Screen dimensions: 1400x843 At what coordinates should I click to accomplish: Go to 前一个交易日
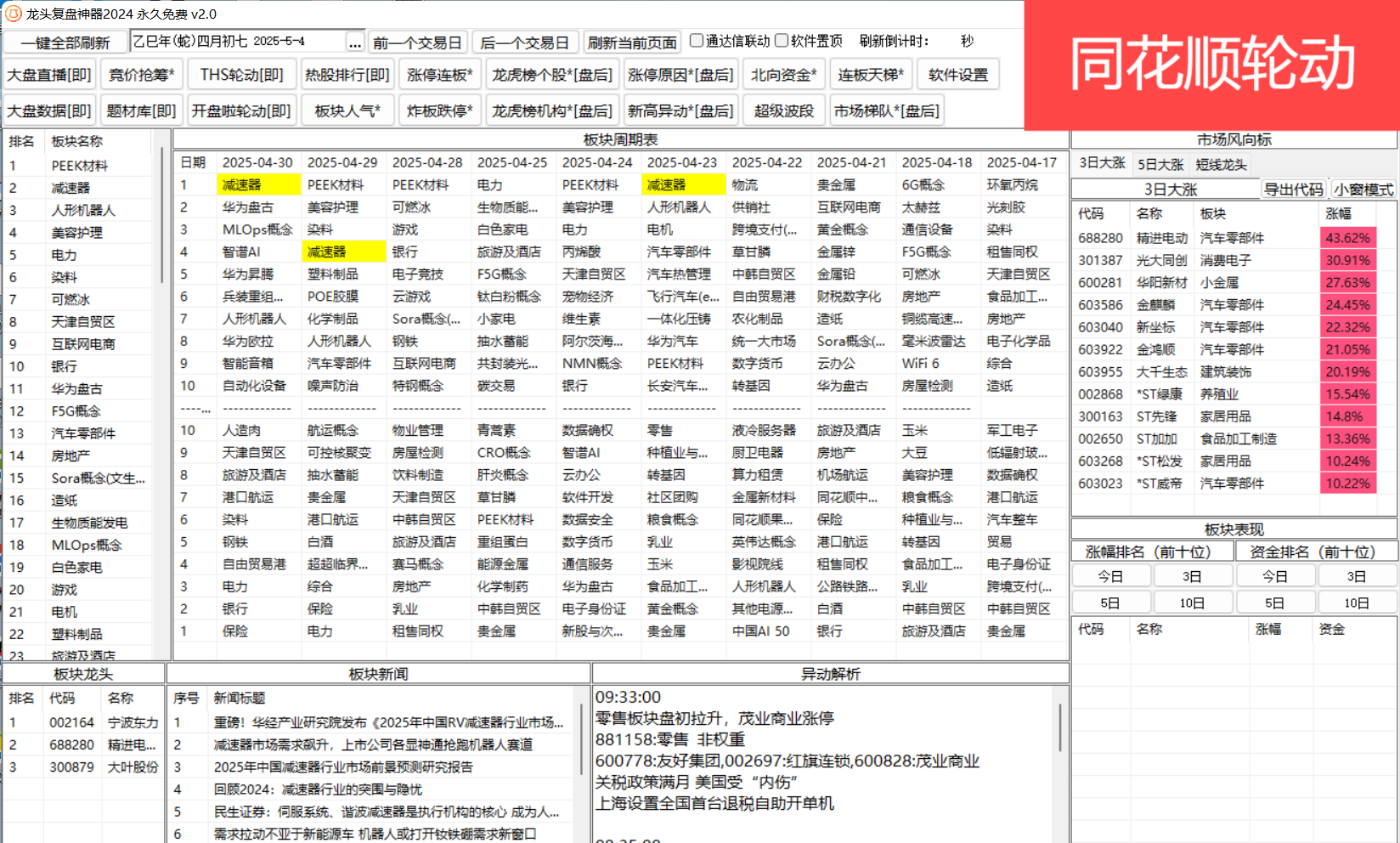pyautogui.click(x=417, y=42)
